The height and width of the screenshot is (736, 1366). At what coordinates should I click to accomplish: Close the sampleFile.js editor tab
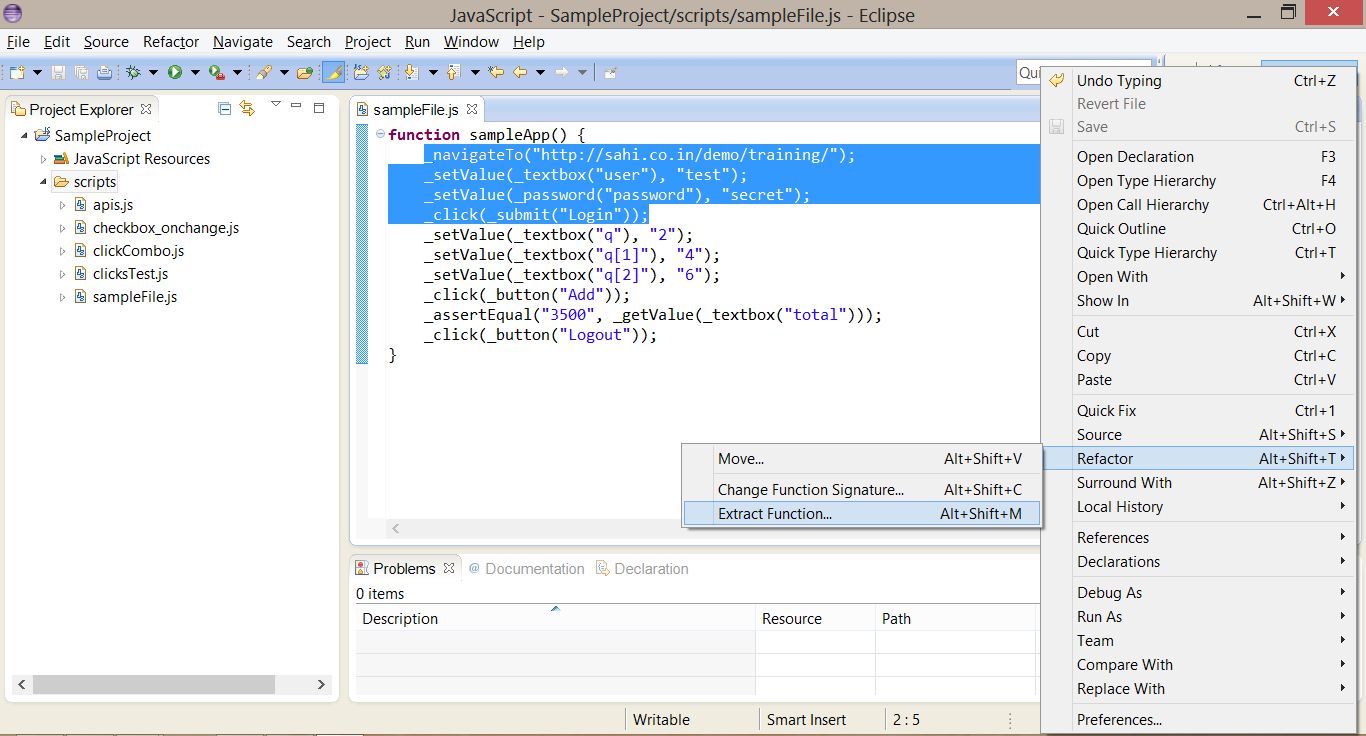pos(472,109)
